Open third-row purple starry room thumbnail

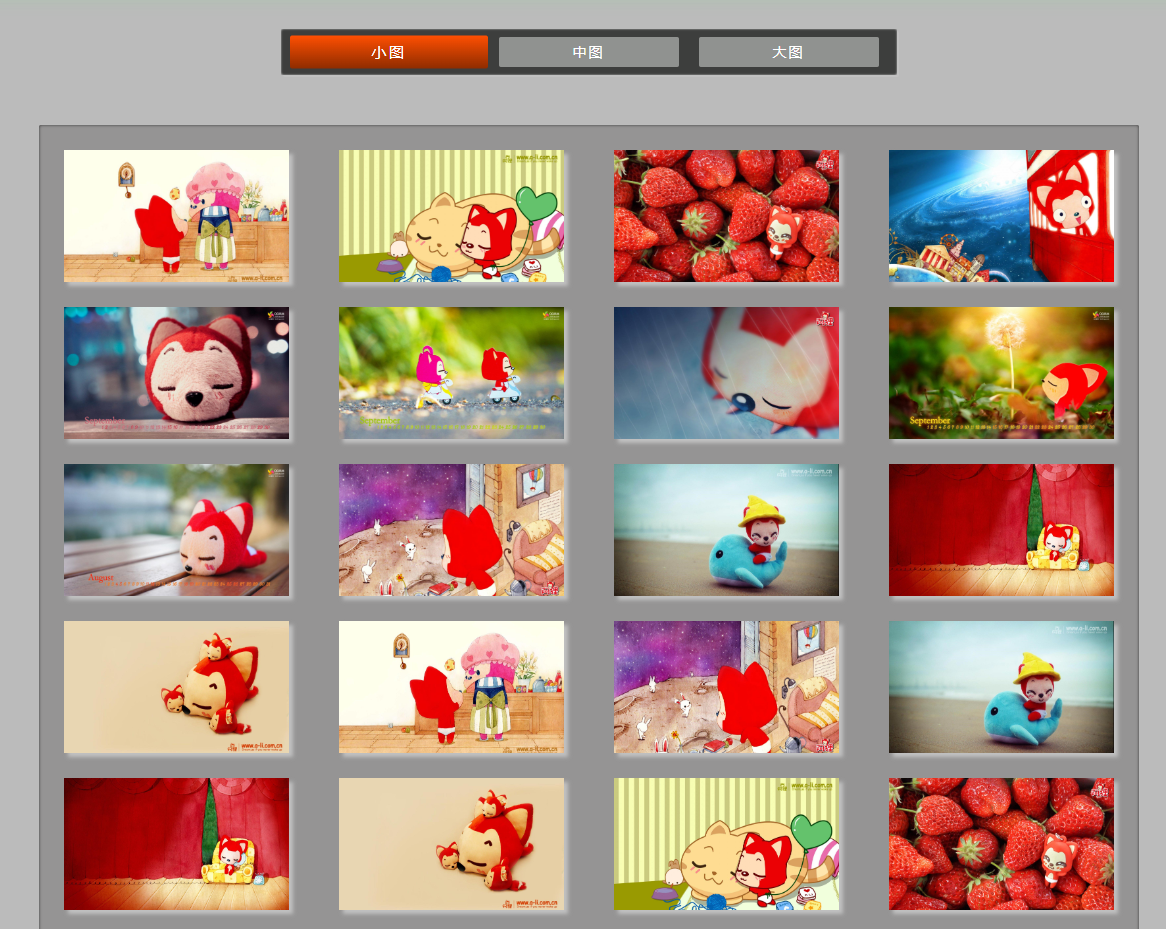tap(451, 530)
